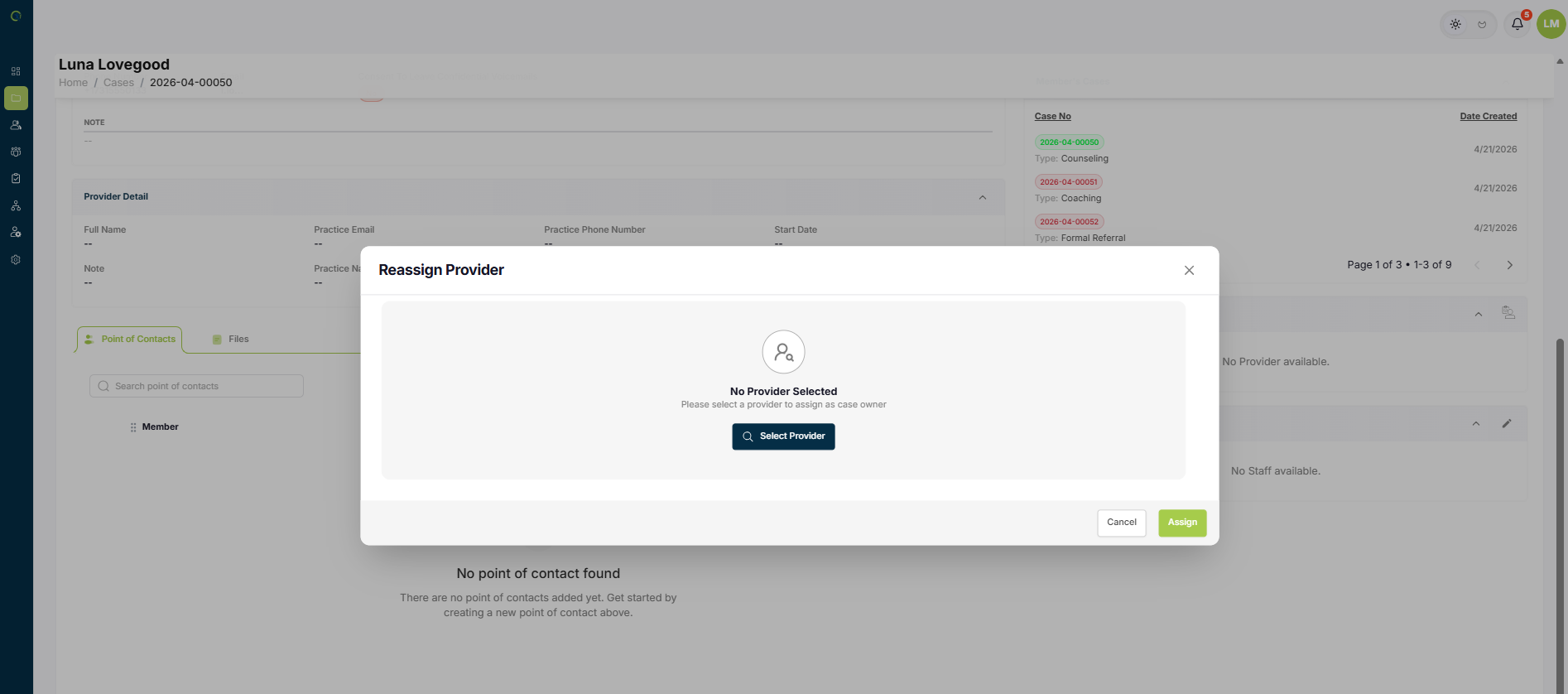This screenshot has width=1568, height=694.
Task: Open case 2026-04-00051 badge
Action: 1068,182
